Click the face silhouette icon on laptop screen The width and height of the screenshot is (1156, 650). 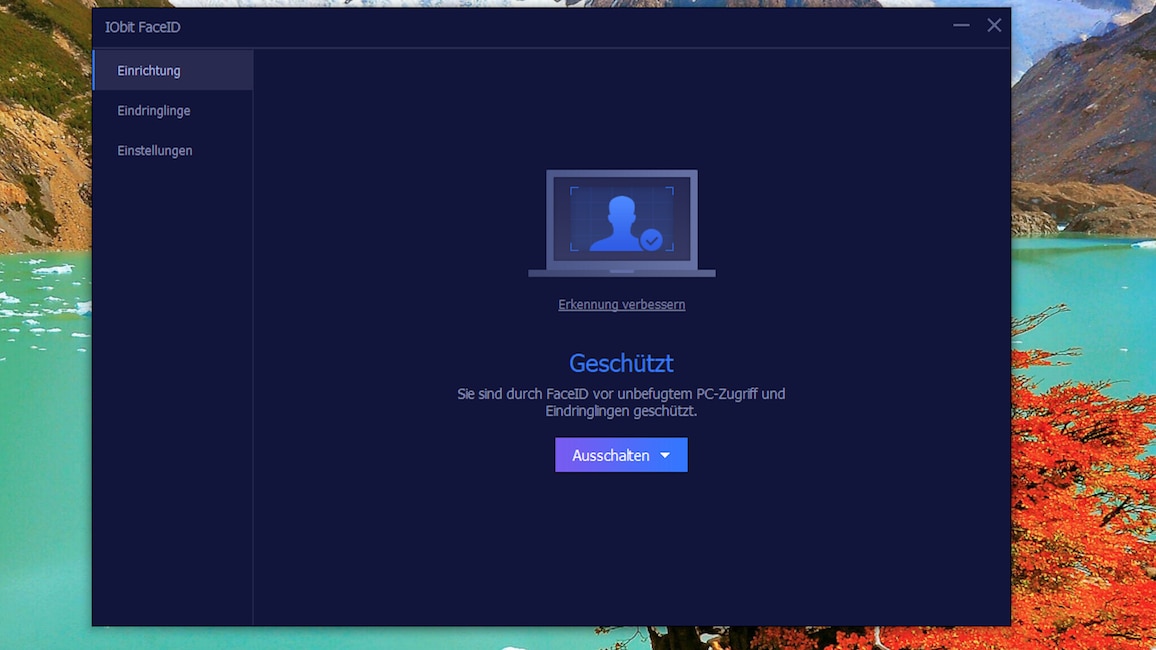tap(618, 223)
